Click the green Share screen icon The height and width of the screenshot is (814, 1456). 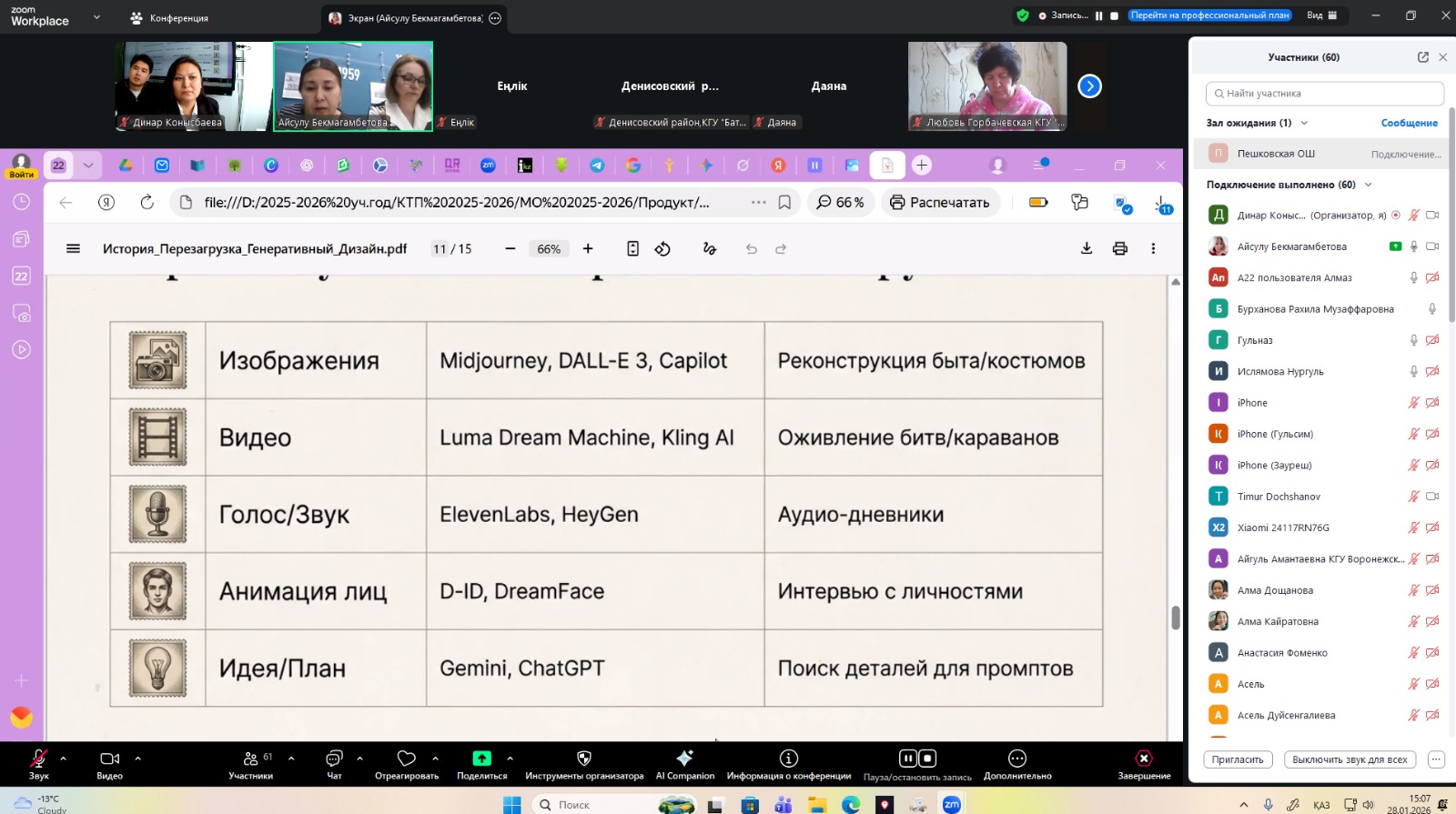(x=481, y=759)
